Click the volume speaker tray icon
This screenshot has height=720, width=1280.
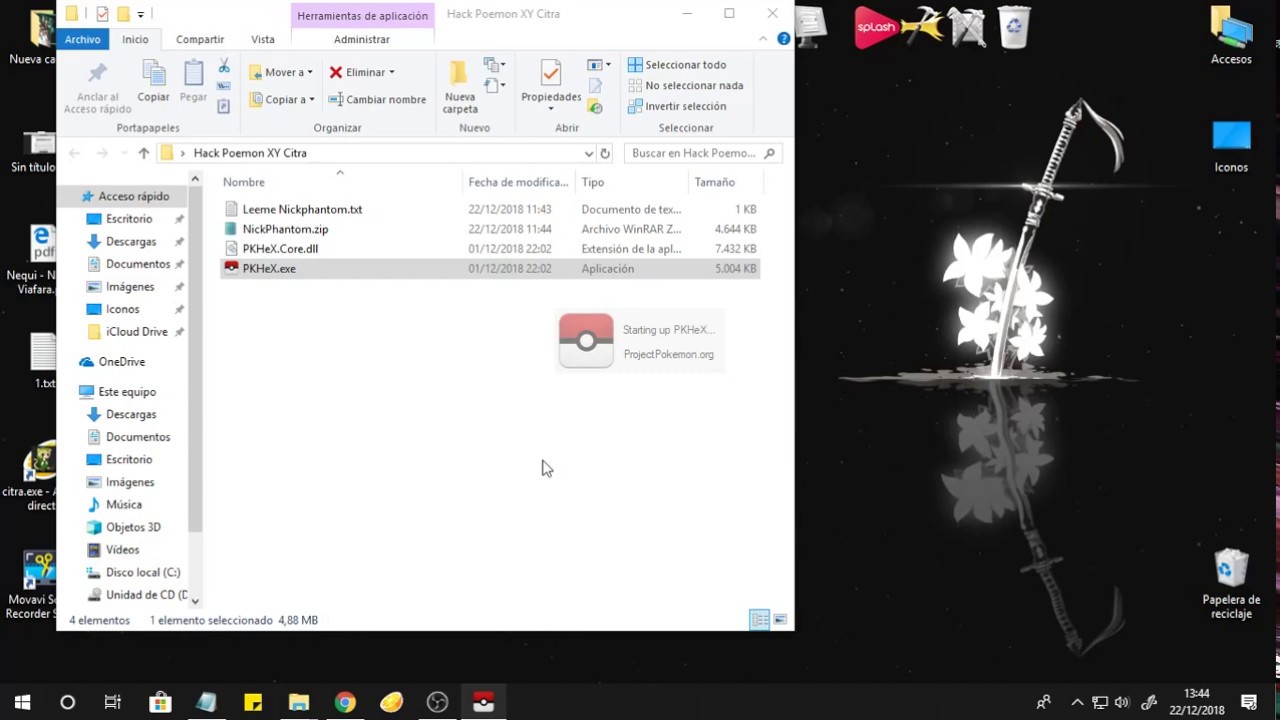(1122, 703)
